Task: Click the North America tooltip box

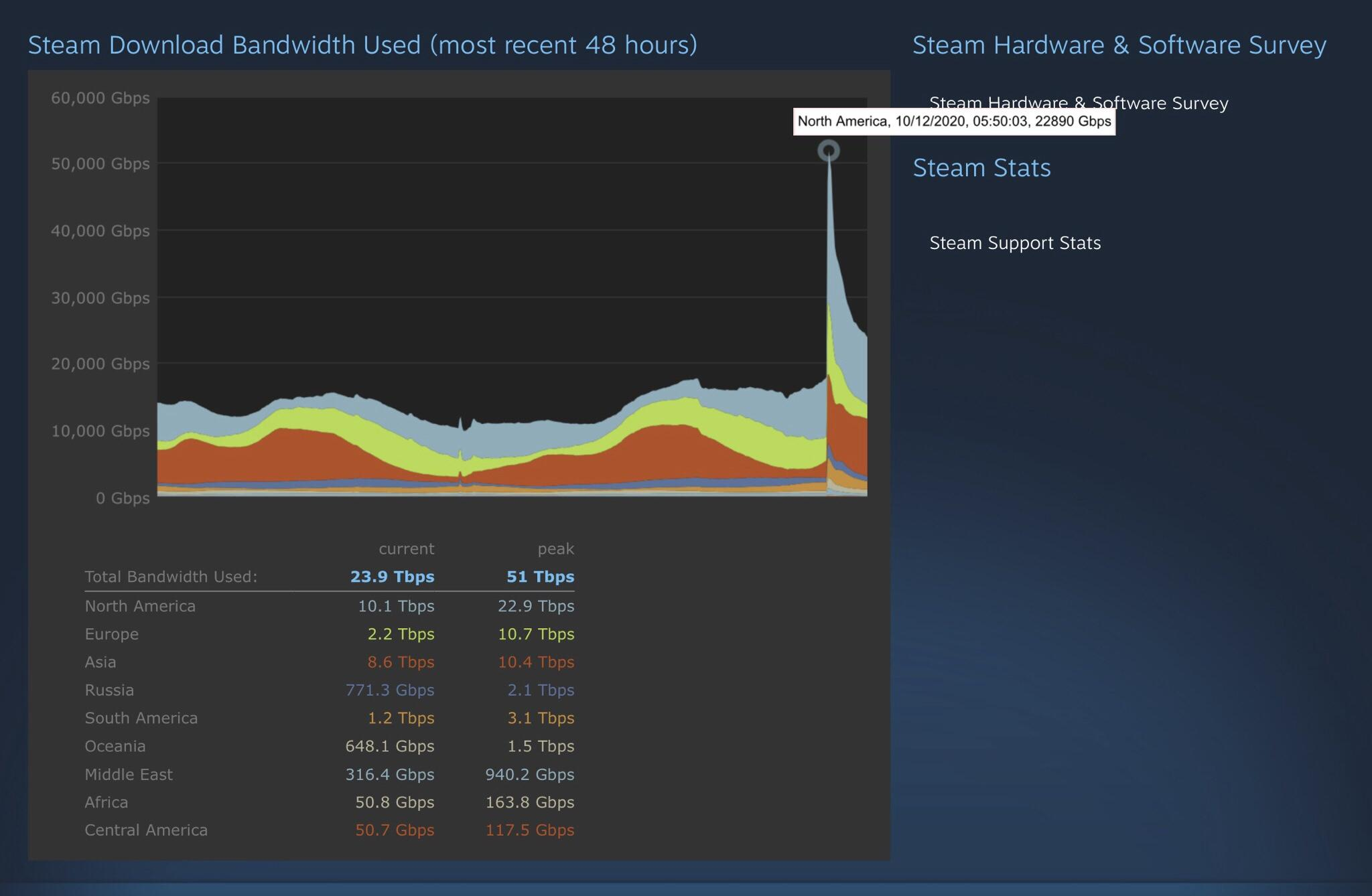Action: click(x=953, y=121)
